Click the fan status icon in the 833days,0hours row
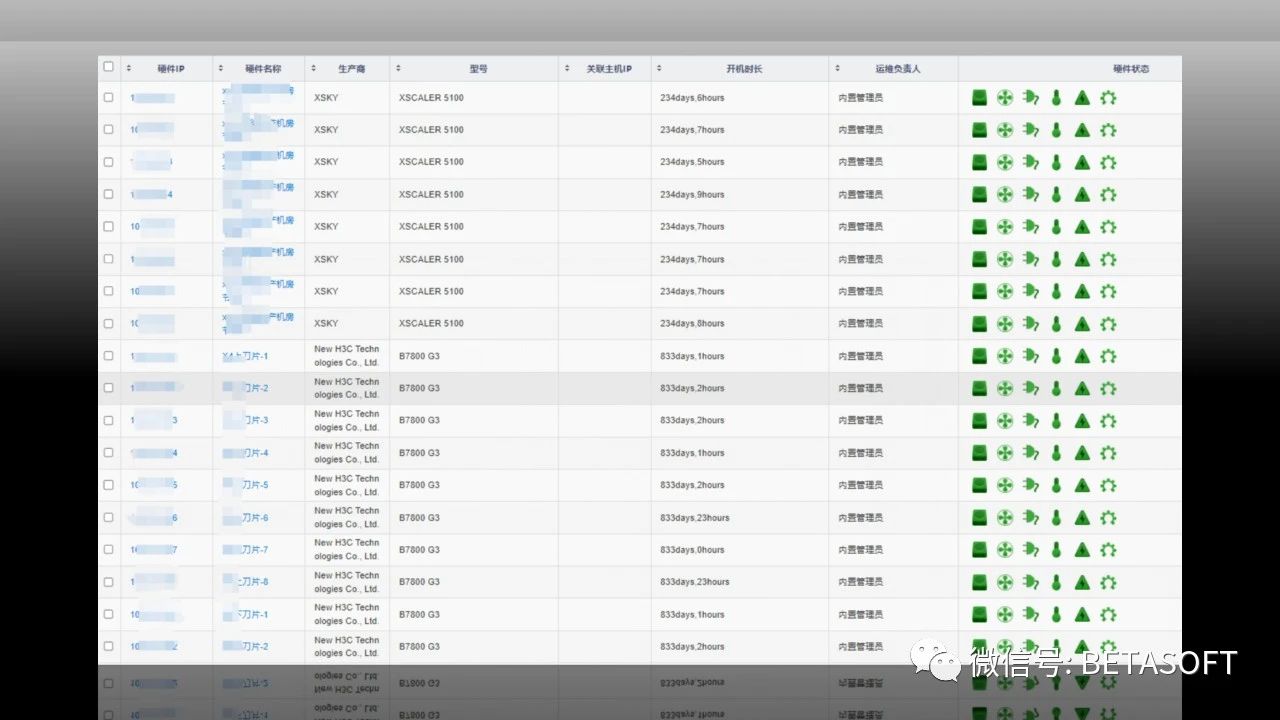This screenshot has height=720, width=1280. (x=1005, y=550)
